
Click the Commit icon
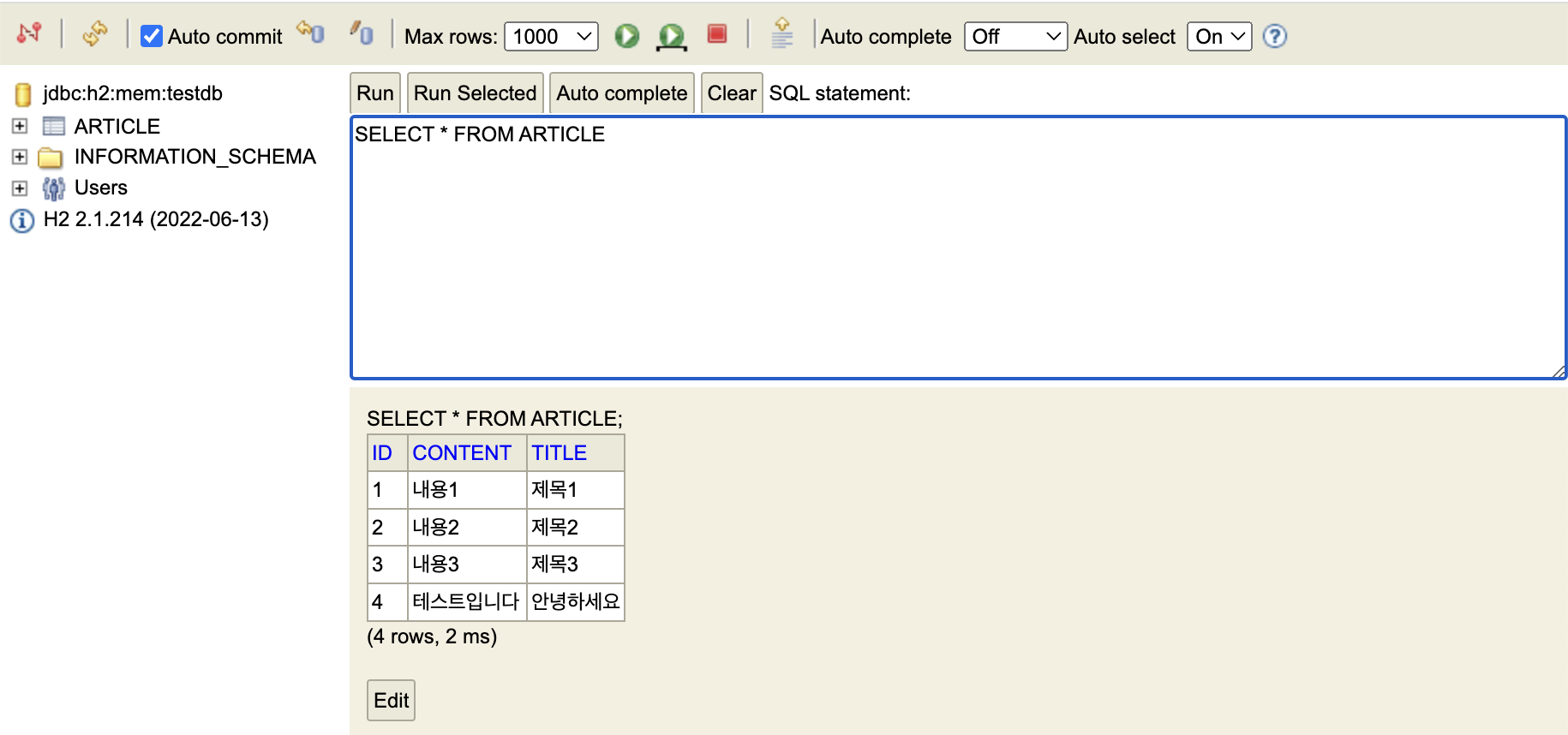coord(362,33)
